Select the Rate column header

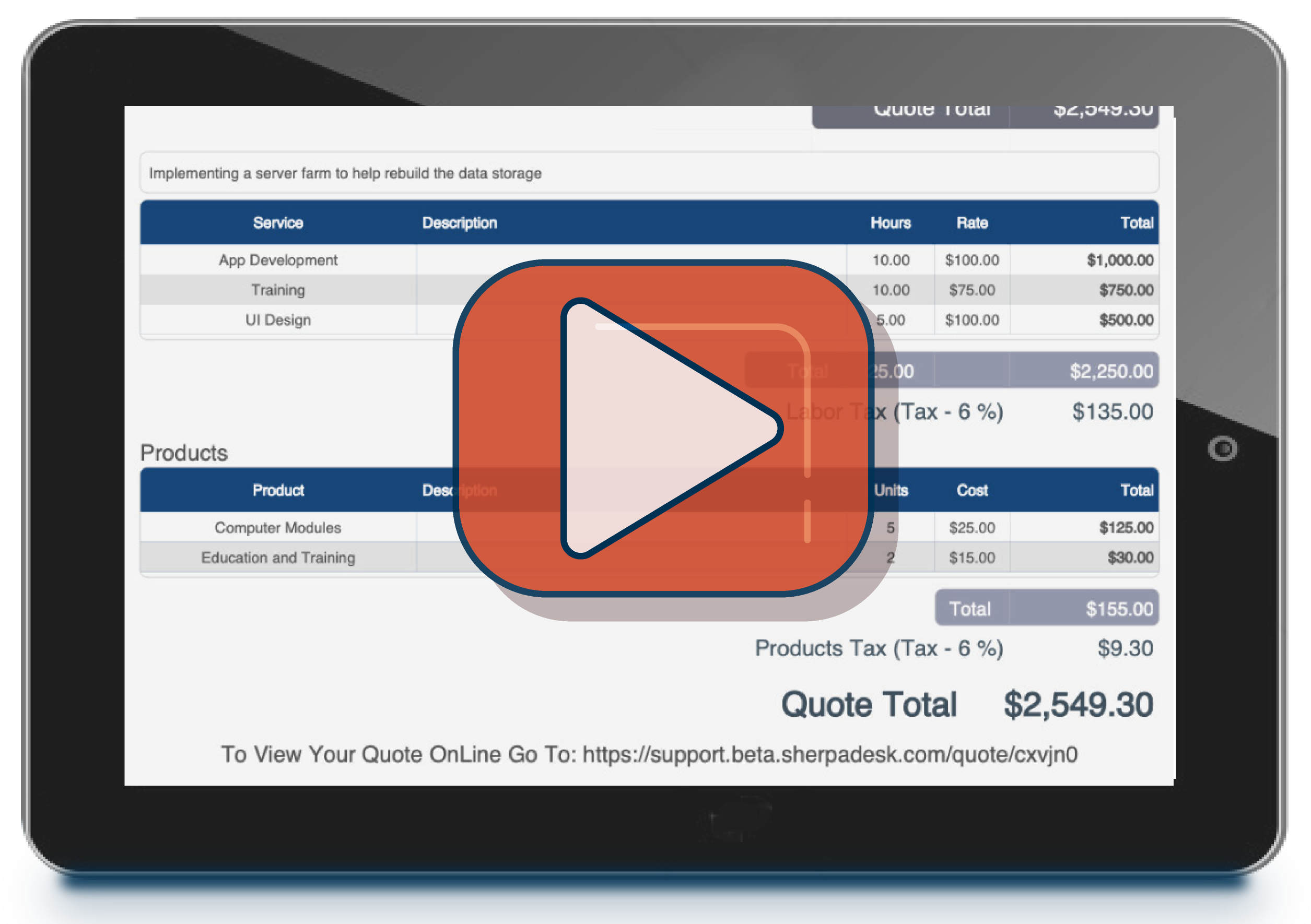pyautogui.click(x=972, y=223)
